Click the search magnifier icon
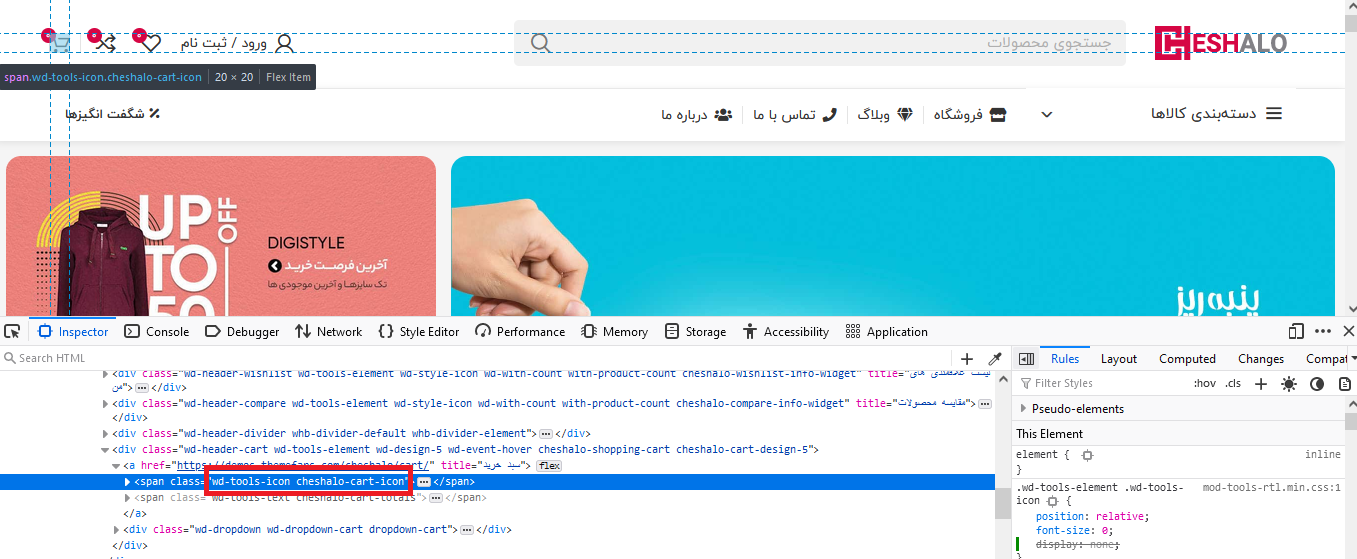 [x=540, y=43]
